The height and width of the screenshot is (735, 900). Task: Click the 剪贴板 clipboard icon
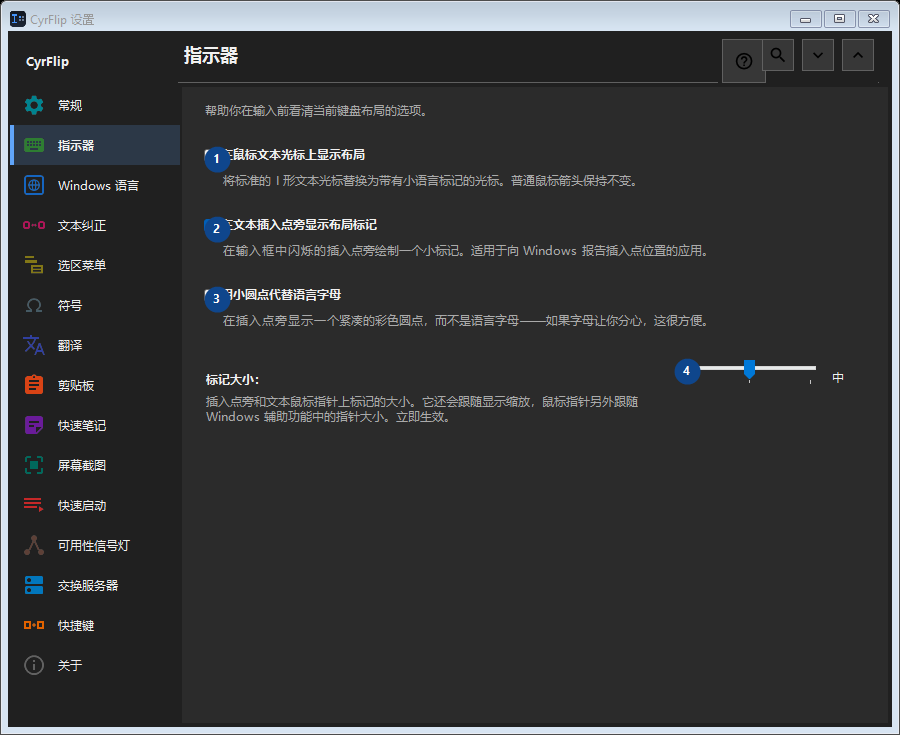[34, 385]
